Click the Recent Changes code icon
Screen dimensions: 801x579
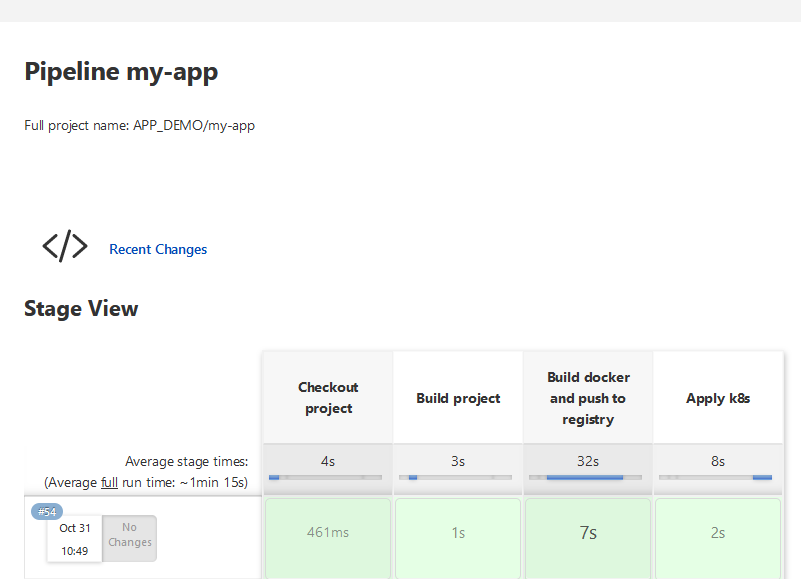click(65, 246)
